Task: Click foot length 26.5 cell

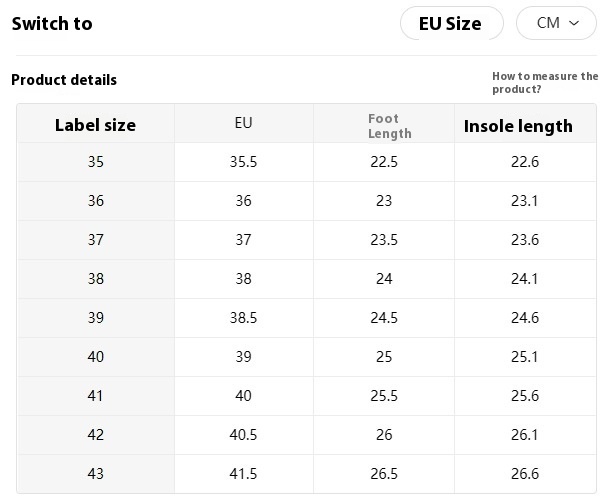Action: (384, 474)
